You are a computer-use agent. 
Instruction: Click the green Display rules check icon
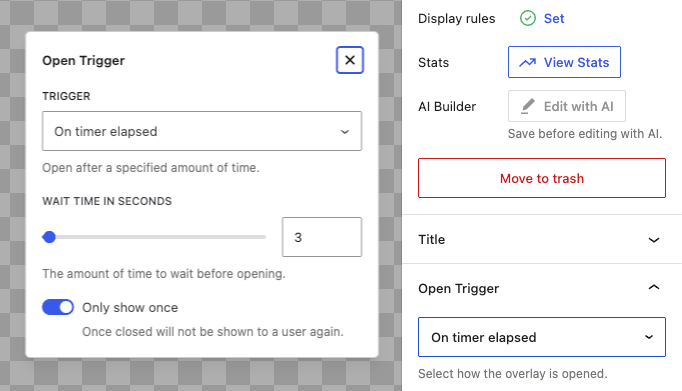[x=528, y=18]
